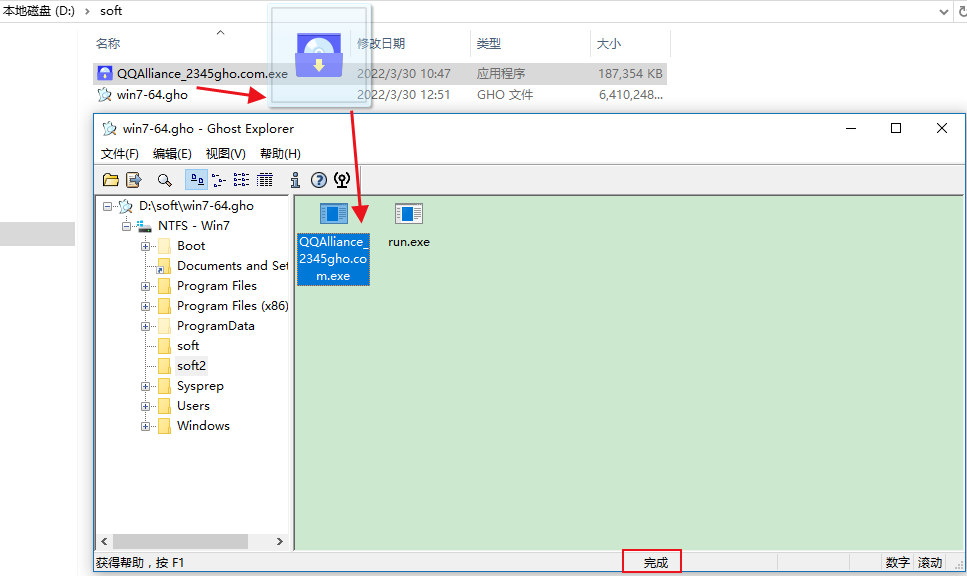Image resolution: width=967 pixels, height=576 pixels.
Task: Select the Windows folder in tree
Action: (203, 426)
